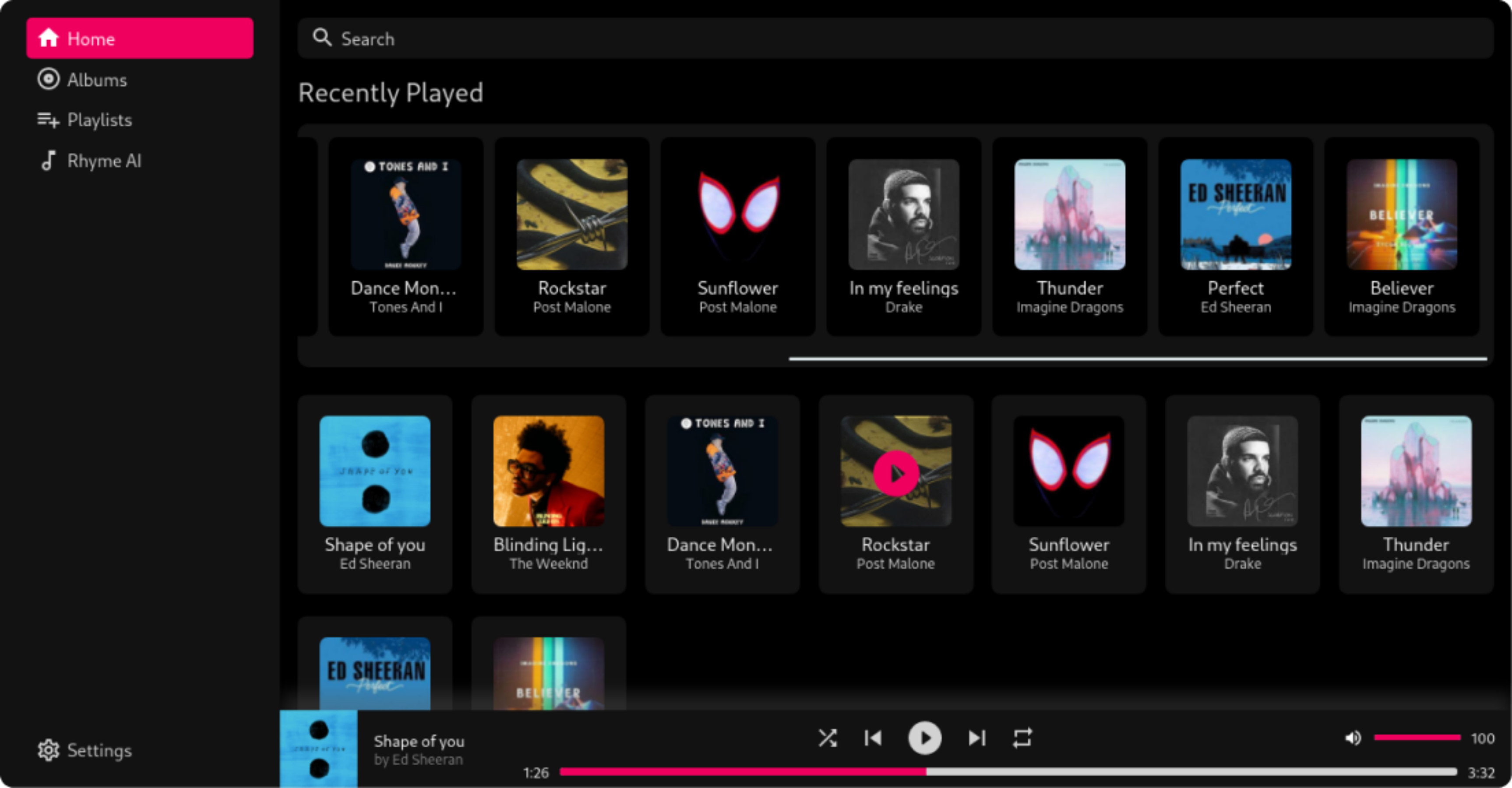Screen dimensions: 1512x788
Task: Skip to the previous track
Action: point(873,738)
